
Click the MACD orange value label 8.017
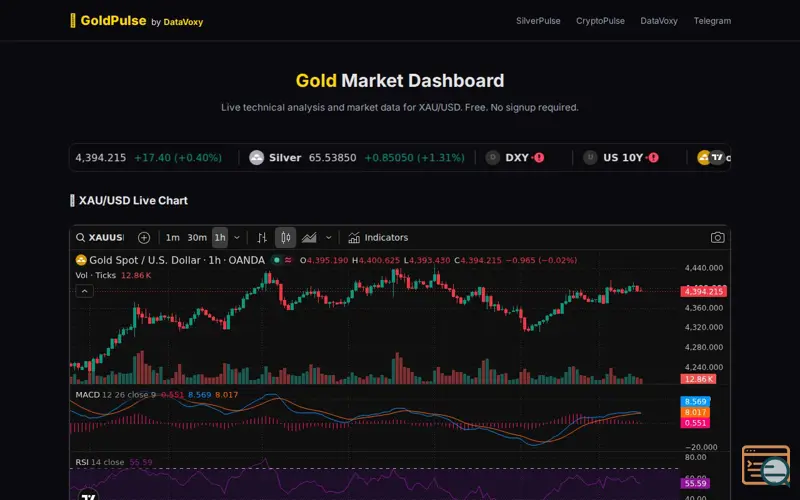click(x=695, y=412)
